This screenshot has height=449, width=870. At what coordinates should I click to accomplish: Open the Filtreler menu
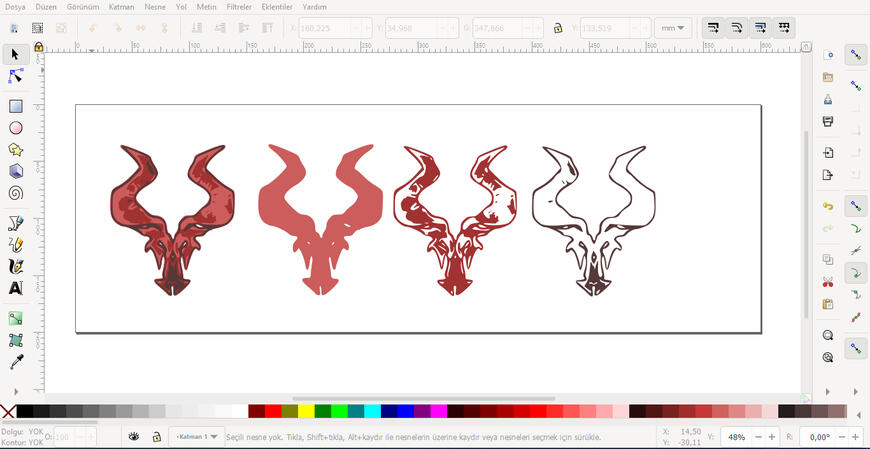(x=239, y=6)
